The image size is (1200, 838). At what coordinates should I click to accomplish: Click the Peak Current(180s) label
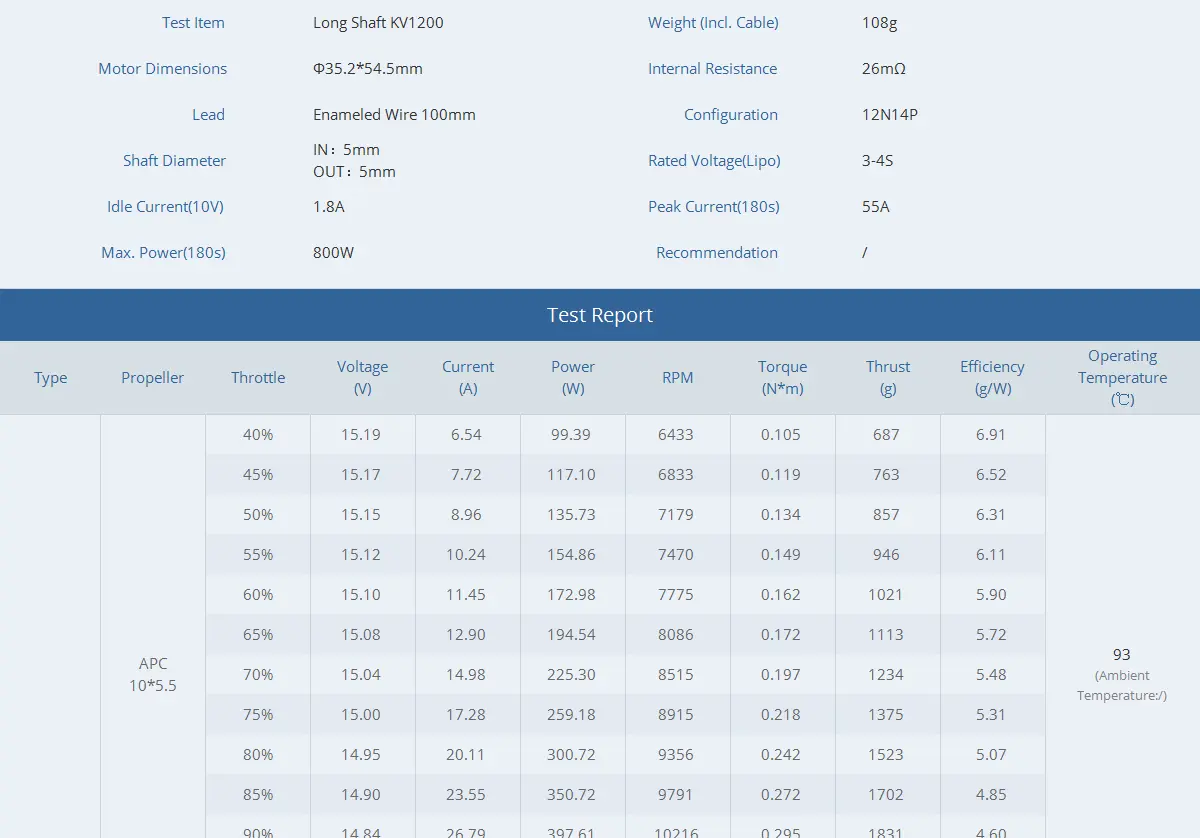[x=714, y=206]
